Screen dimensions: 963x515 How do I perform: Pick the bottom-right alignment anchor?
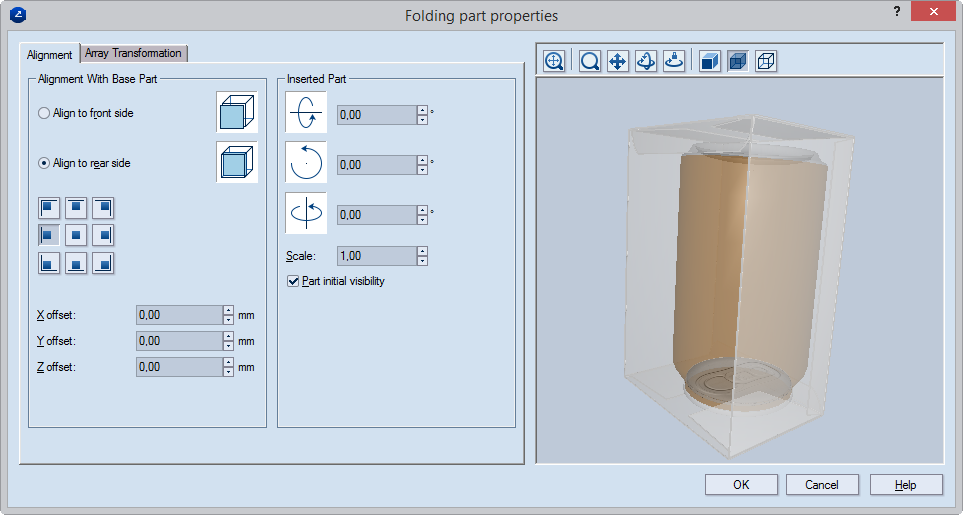coord(103,264)
